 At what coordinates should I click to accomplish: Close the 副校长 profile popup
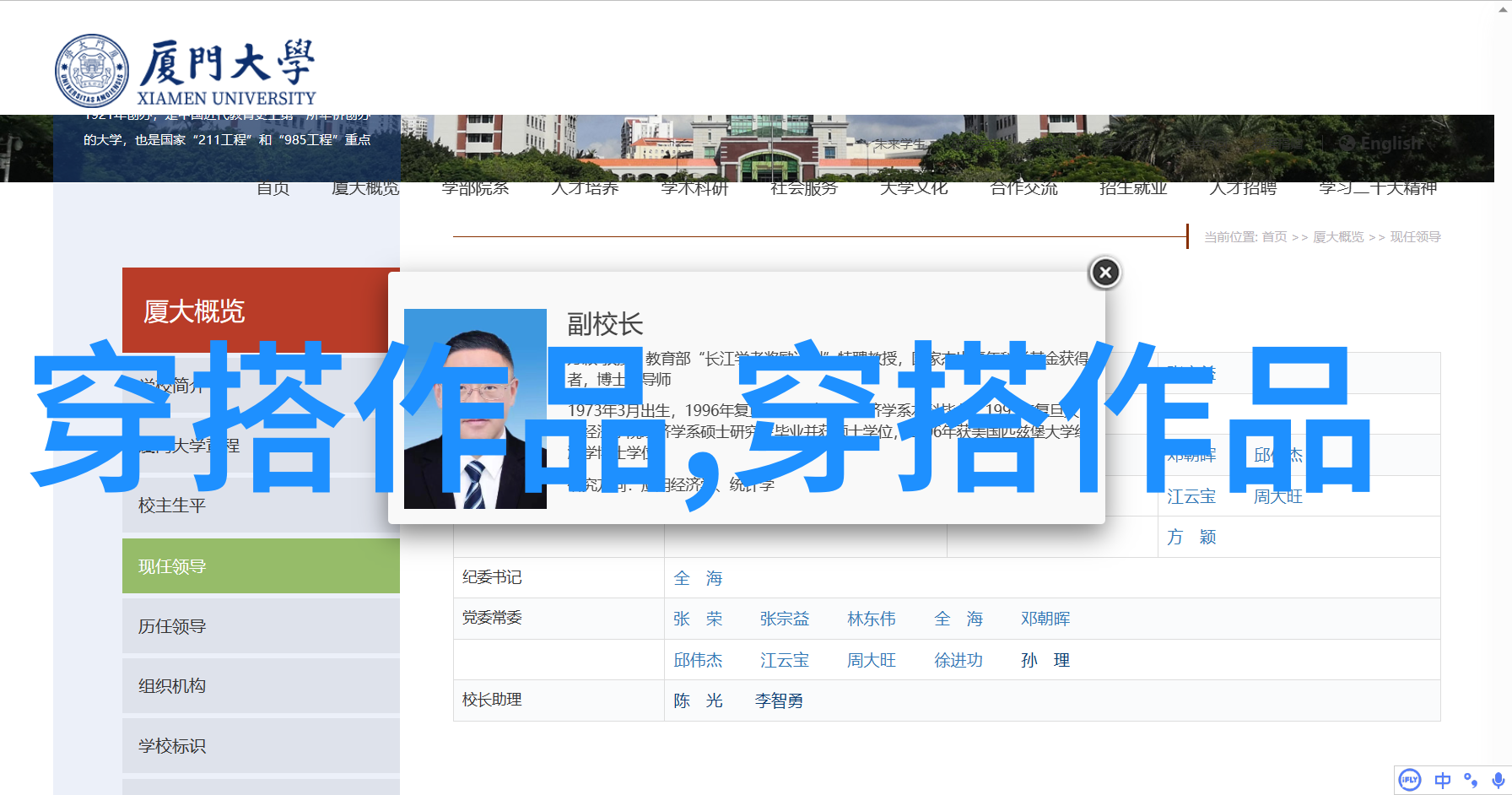pos(1104,273)
